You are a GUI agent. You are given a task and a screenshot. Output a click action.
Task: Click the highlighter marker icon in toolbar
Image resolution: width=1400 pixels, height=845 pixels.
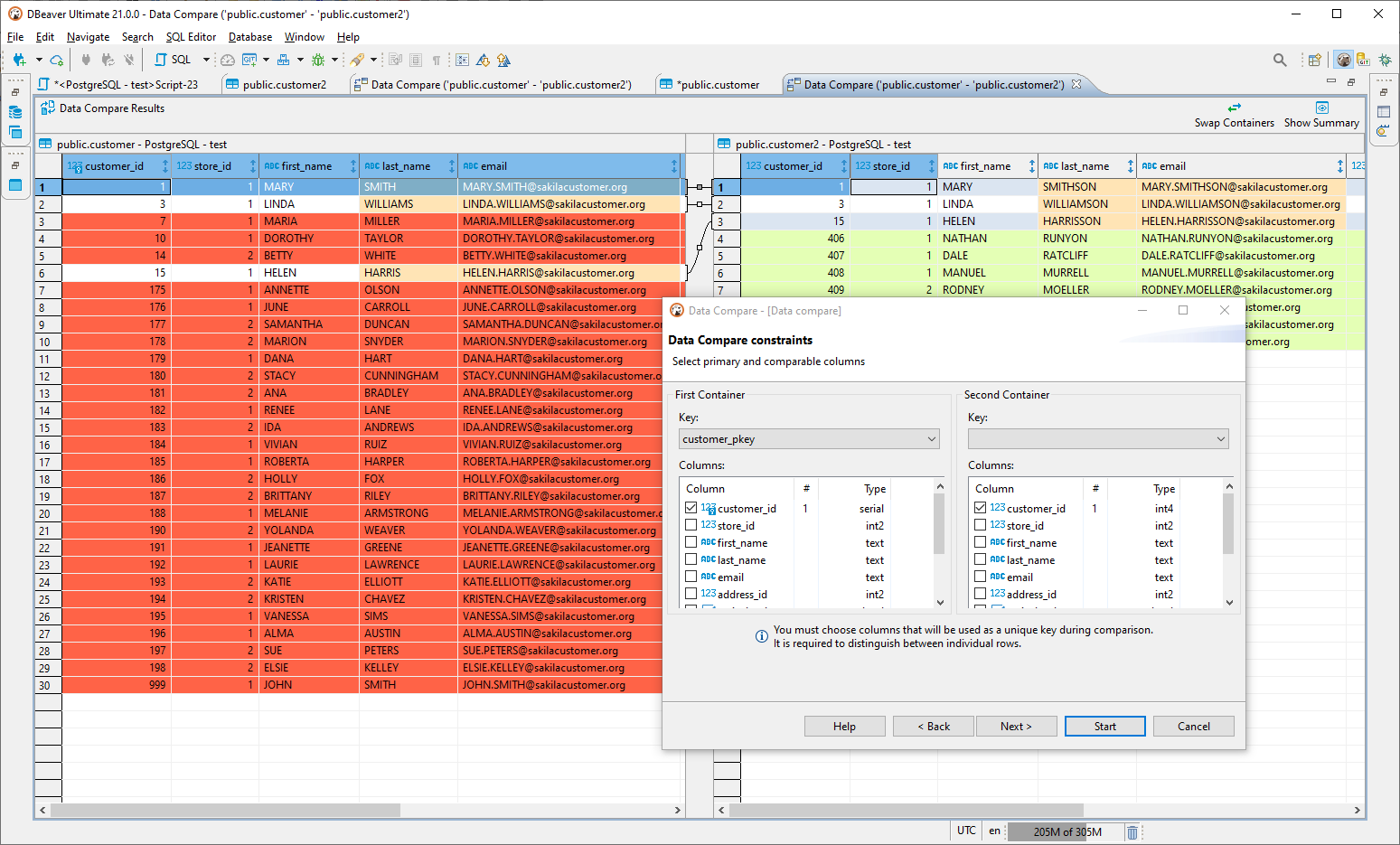coord(358,60)
